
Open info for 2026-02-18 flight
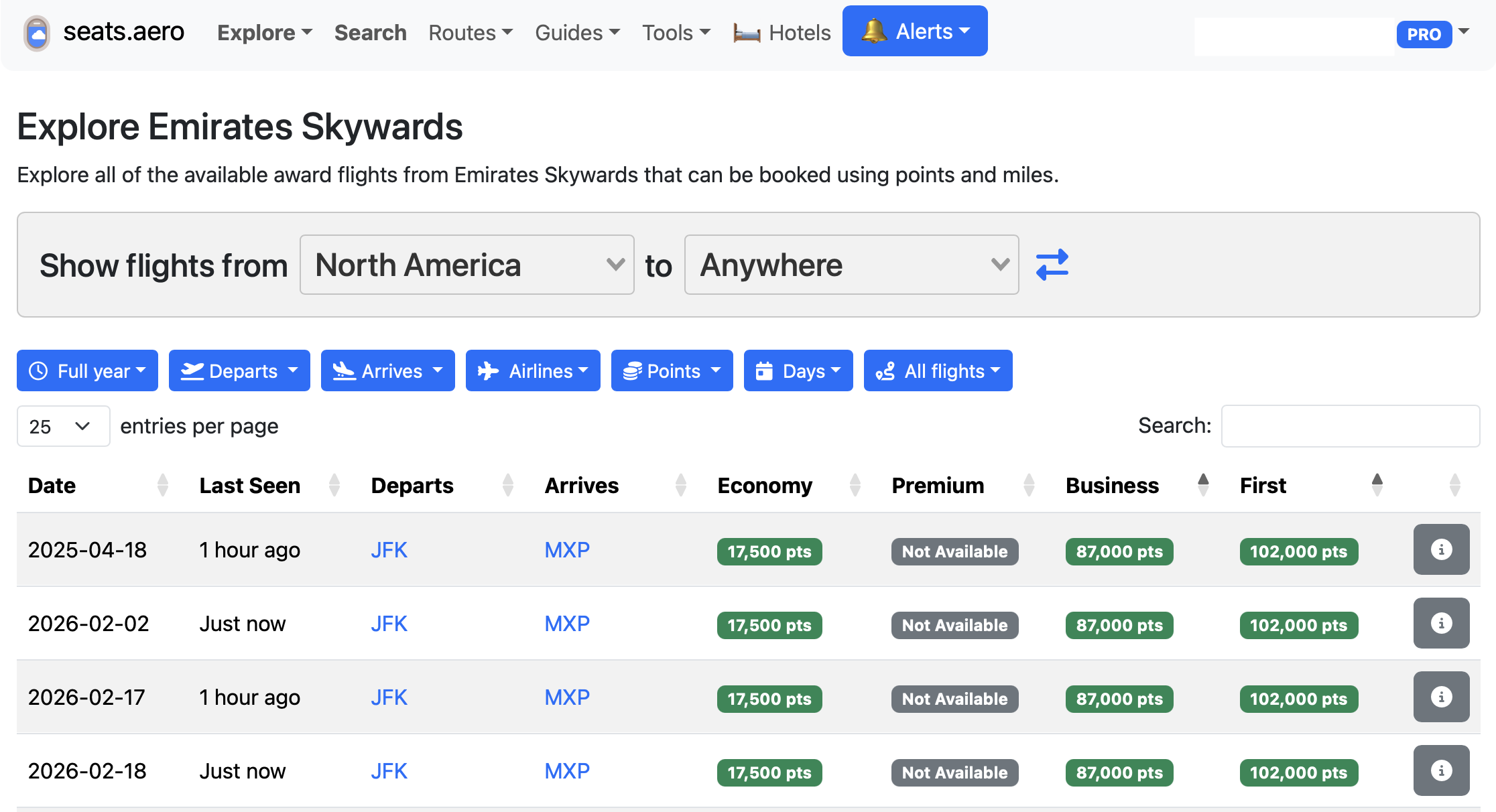click(x=1441, y=770)
